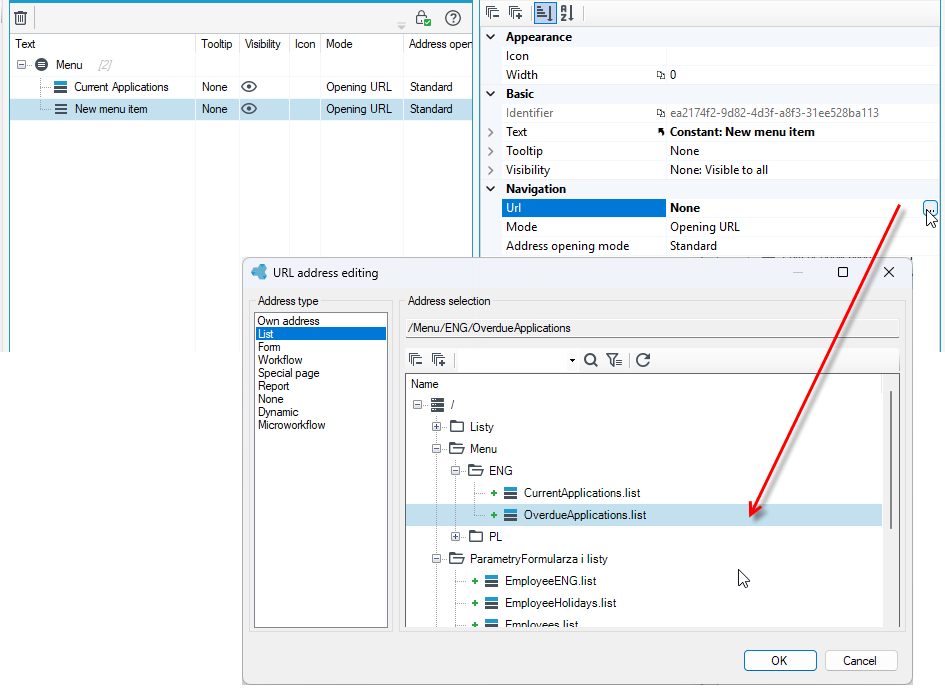Click the search magnifier in address selection

(591, 360)
